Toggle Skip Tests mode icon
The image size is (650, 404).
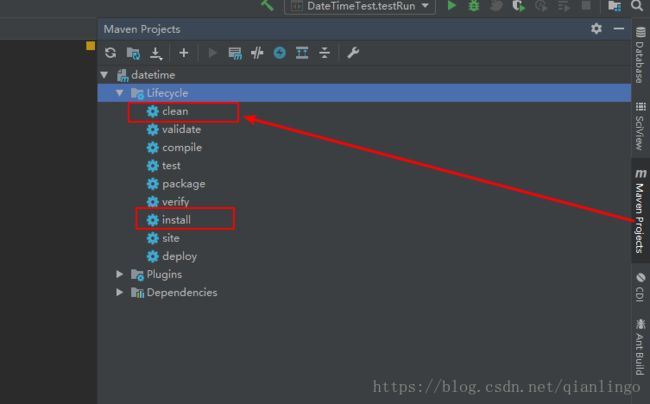[280, 53]
